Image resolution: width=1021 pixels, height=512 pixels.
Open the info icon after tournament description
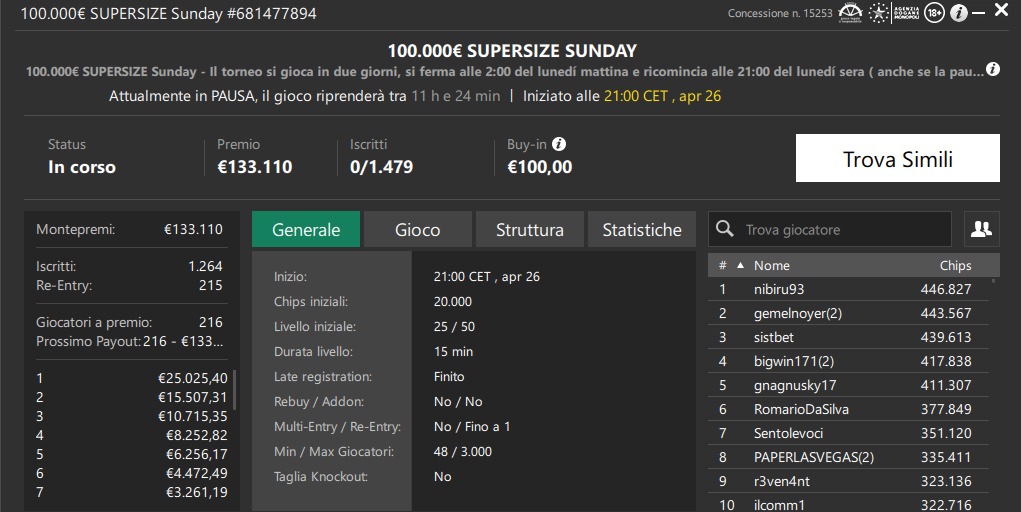coord(992,69)
